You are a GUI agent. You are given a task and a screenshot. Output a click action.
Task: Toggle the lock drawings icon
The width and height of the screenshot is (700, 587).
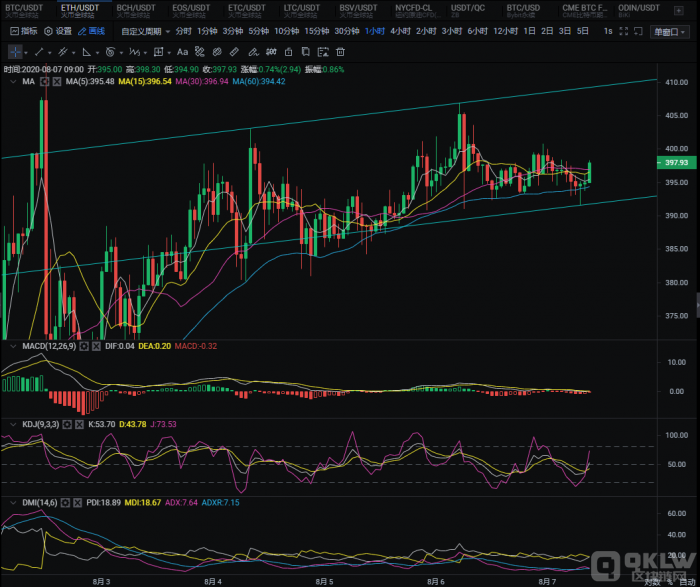click(288, 52)
